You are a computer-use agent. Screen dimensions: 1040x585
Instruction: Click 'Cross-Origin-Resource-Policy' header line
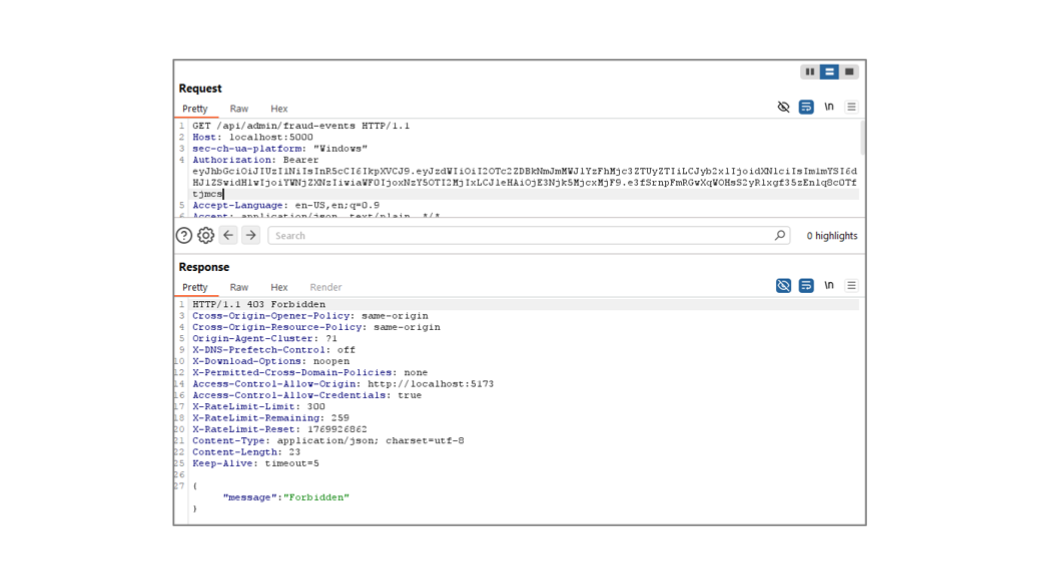[316, 327]
